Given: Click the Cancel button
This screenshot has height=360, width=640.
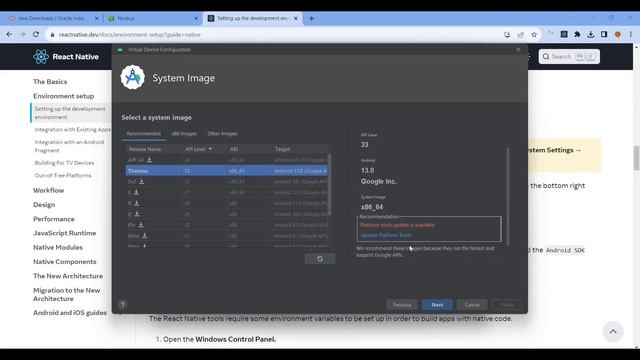Looking at the screenshot, I should tap(472, 305).
